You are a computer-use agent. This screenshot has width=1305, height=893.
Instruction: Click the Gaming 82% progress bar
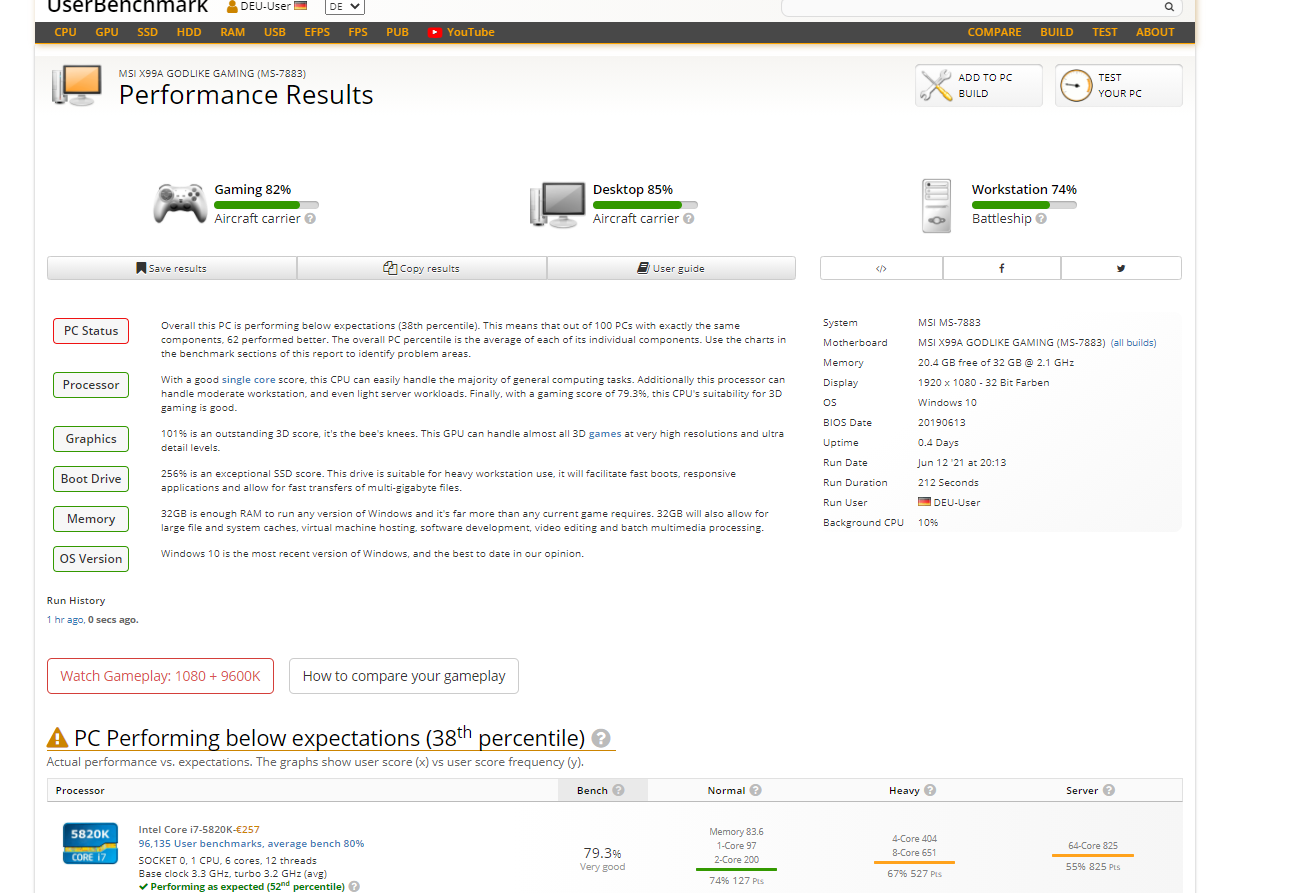pyautogui.click(x=266, y=205)
